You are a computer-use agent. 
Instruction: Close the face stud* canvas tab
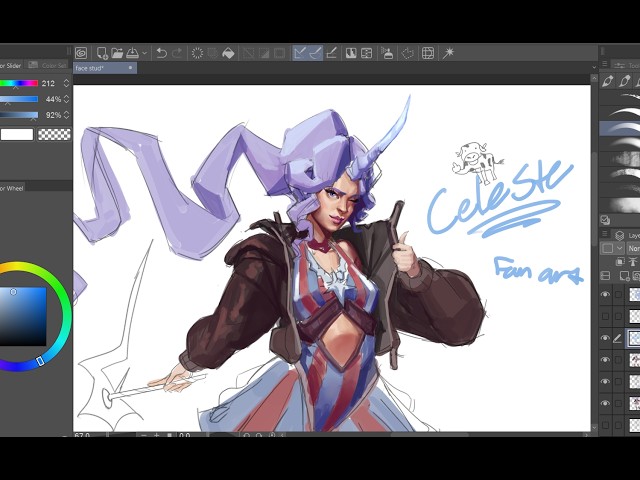point(130,68)
